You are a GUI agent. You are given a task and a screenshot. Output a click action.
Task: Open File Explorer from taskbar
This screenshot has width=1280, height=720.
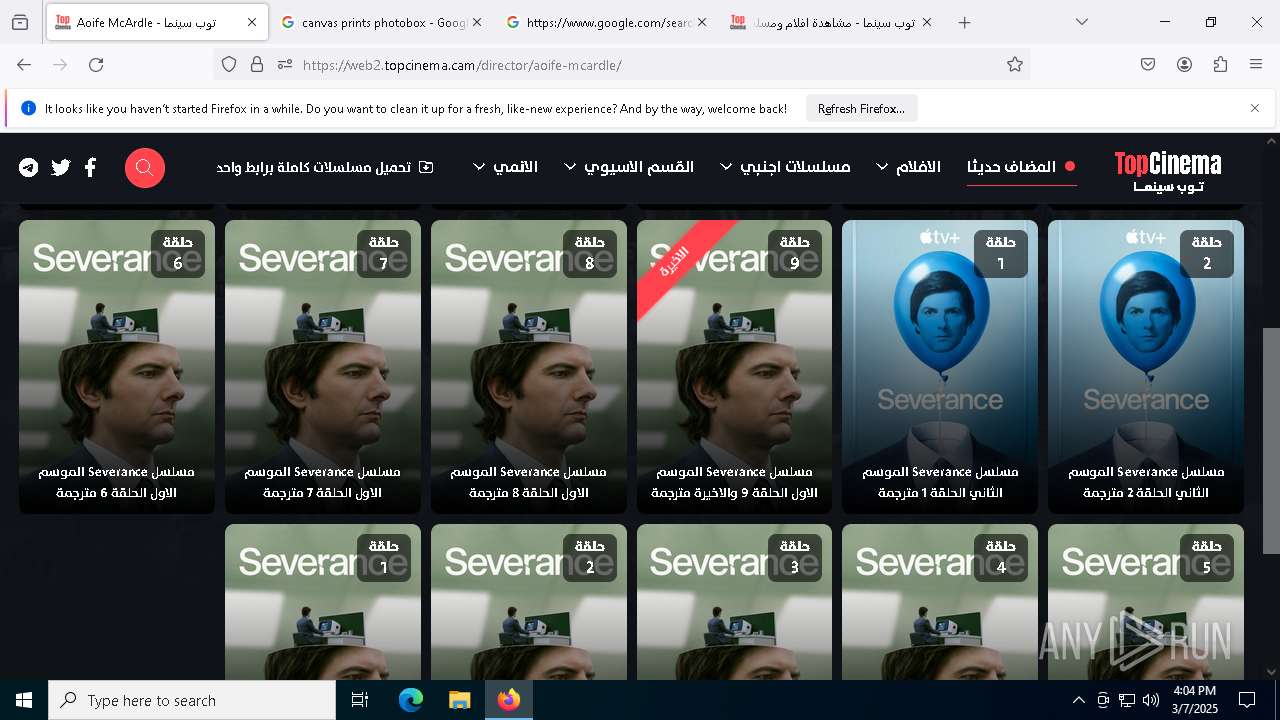[x=459, y=700]
